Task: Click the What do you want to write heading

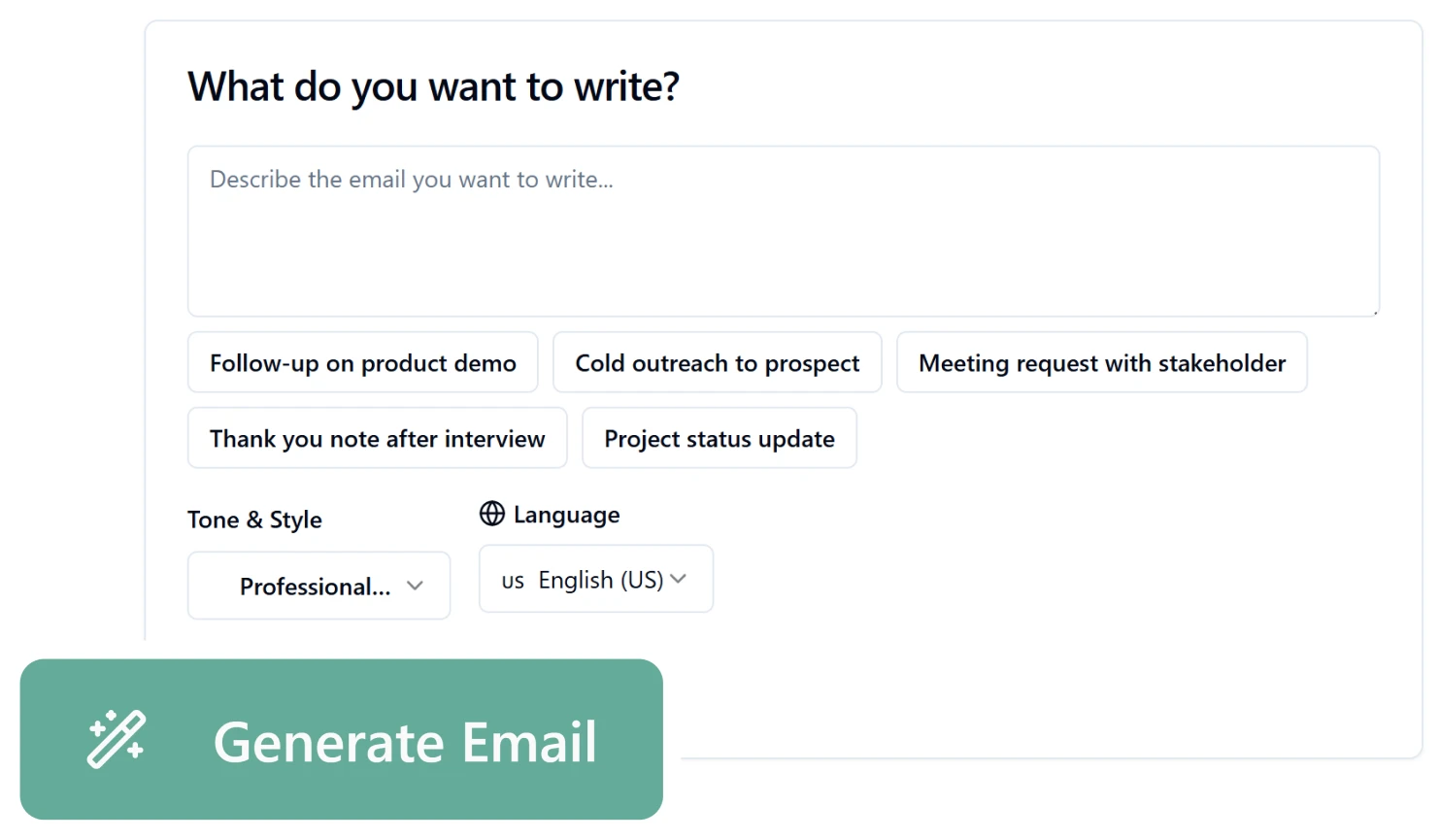Action: click(435, 86)
